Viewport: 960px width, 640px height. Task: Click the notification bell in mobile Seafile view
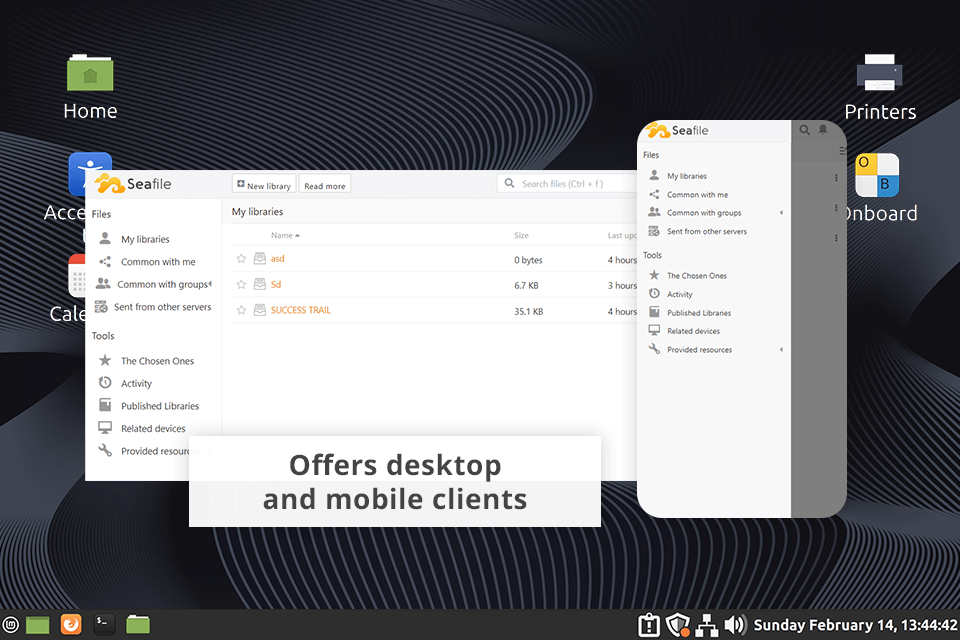coord(823,129)
